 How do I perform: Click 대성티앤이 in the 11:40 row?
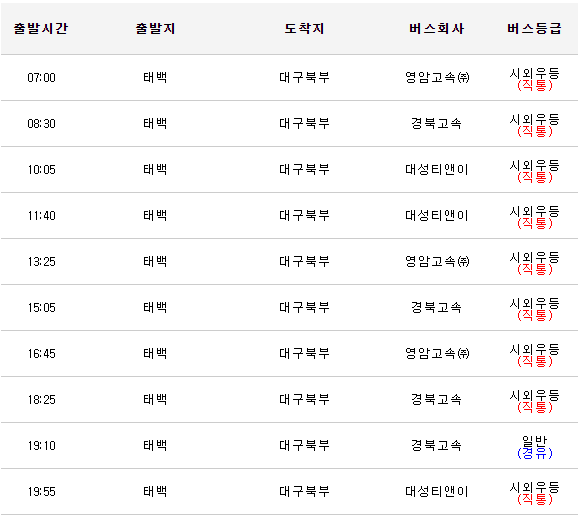click(436, 216)
